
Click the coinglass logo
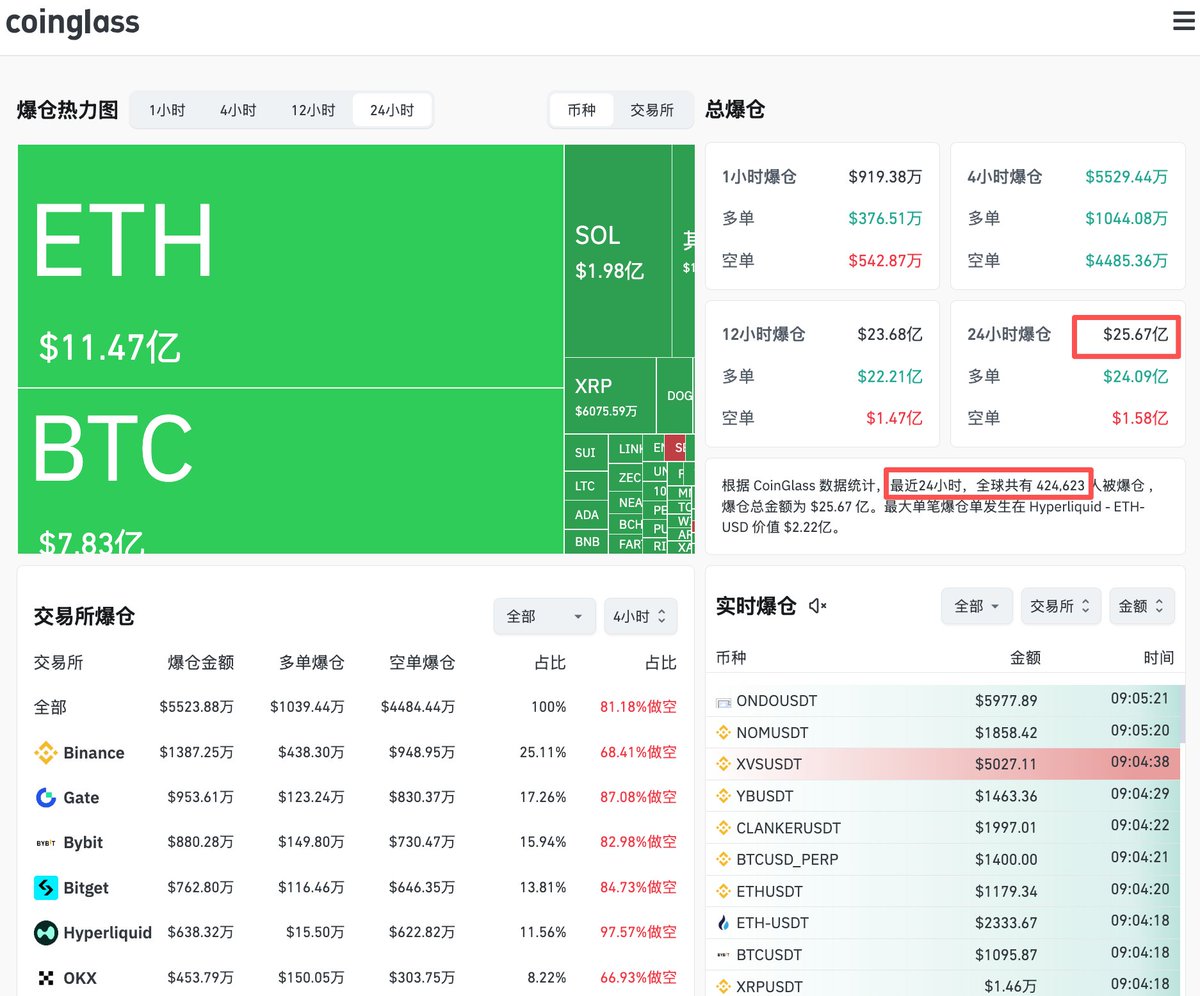point(72,22)
